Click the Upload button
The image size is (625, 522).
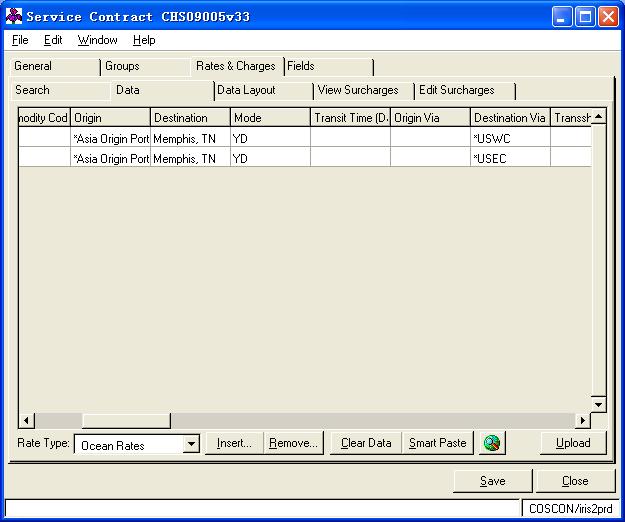coord(573,443)
